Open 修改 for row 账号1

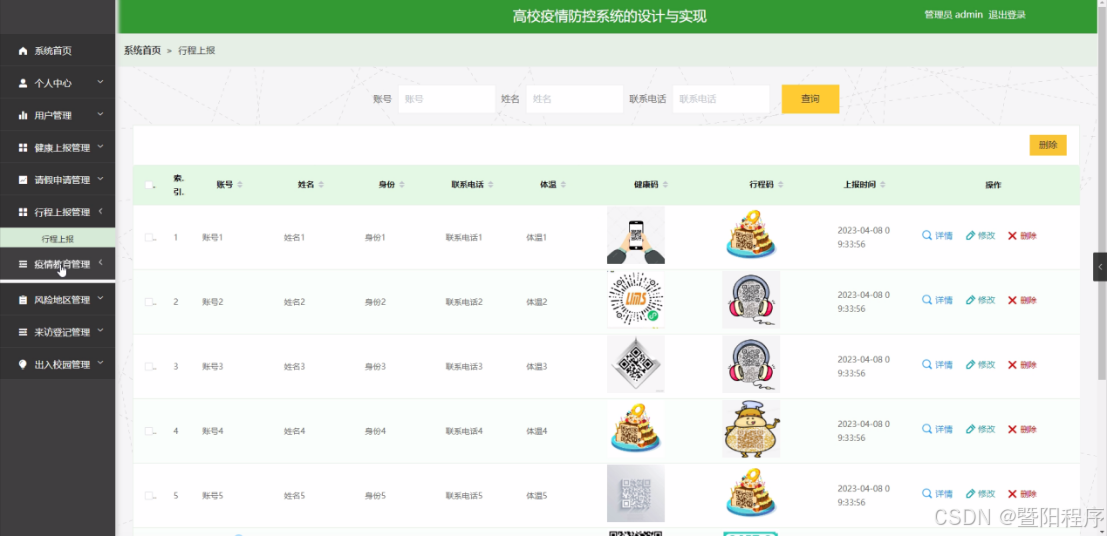[x=980, y=236]
